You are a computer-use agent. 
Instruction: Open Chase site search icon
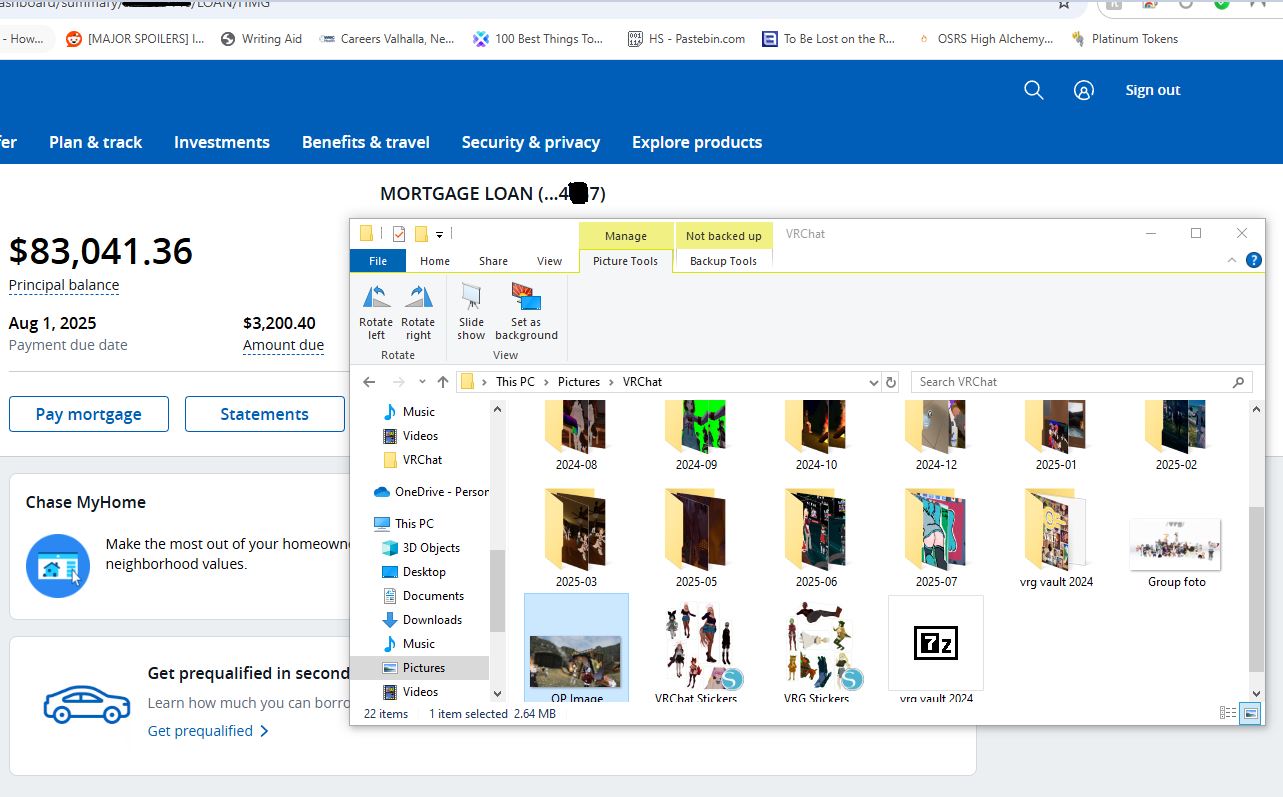(x=1034, y=90)
